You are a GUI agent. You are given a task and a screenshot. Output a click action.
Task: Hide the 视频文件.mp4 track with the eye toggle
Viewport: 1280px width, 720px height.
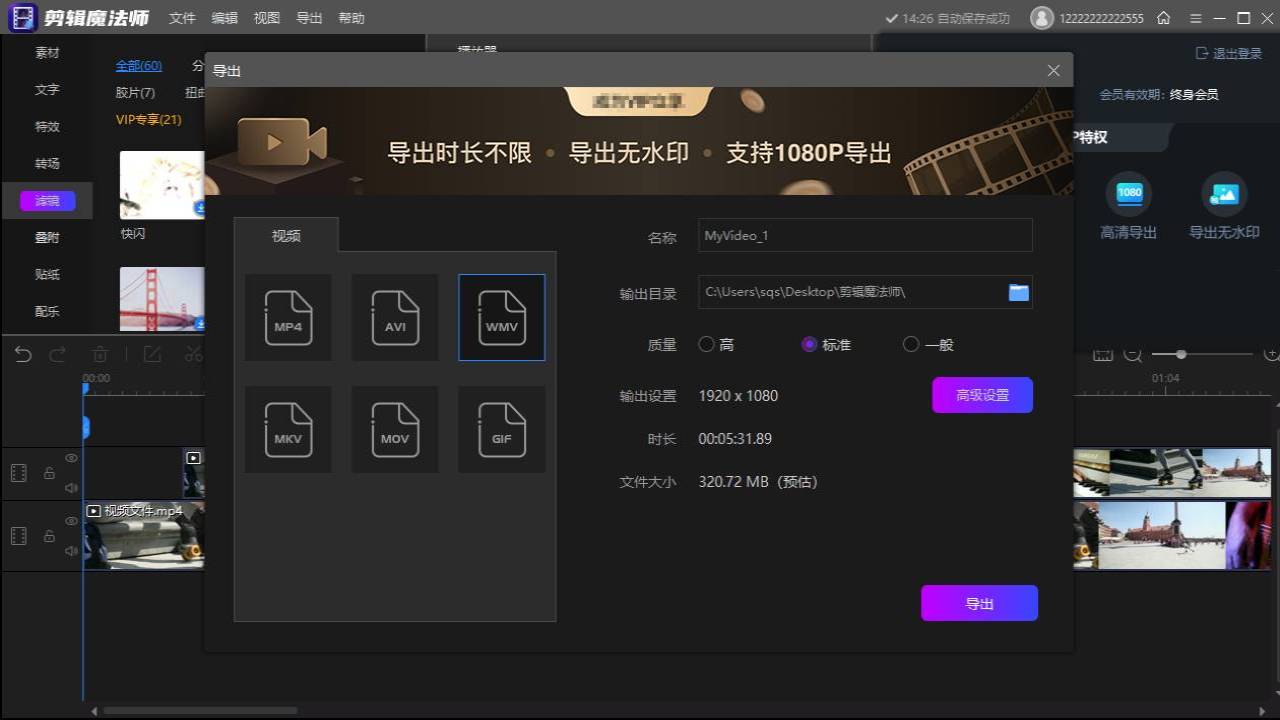[71, 521]
